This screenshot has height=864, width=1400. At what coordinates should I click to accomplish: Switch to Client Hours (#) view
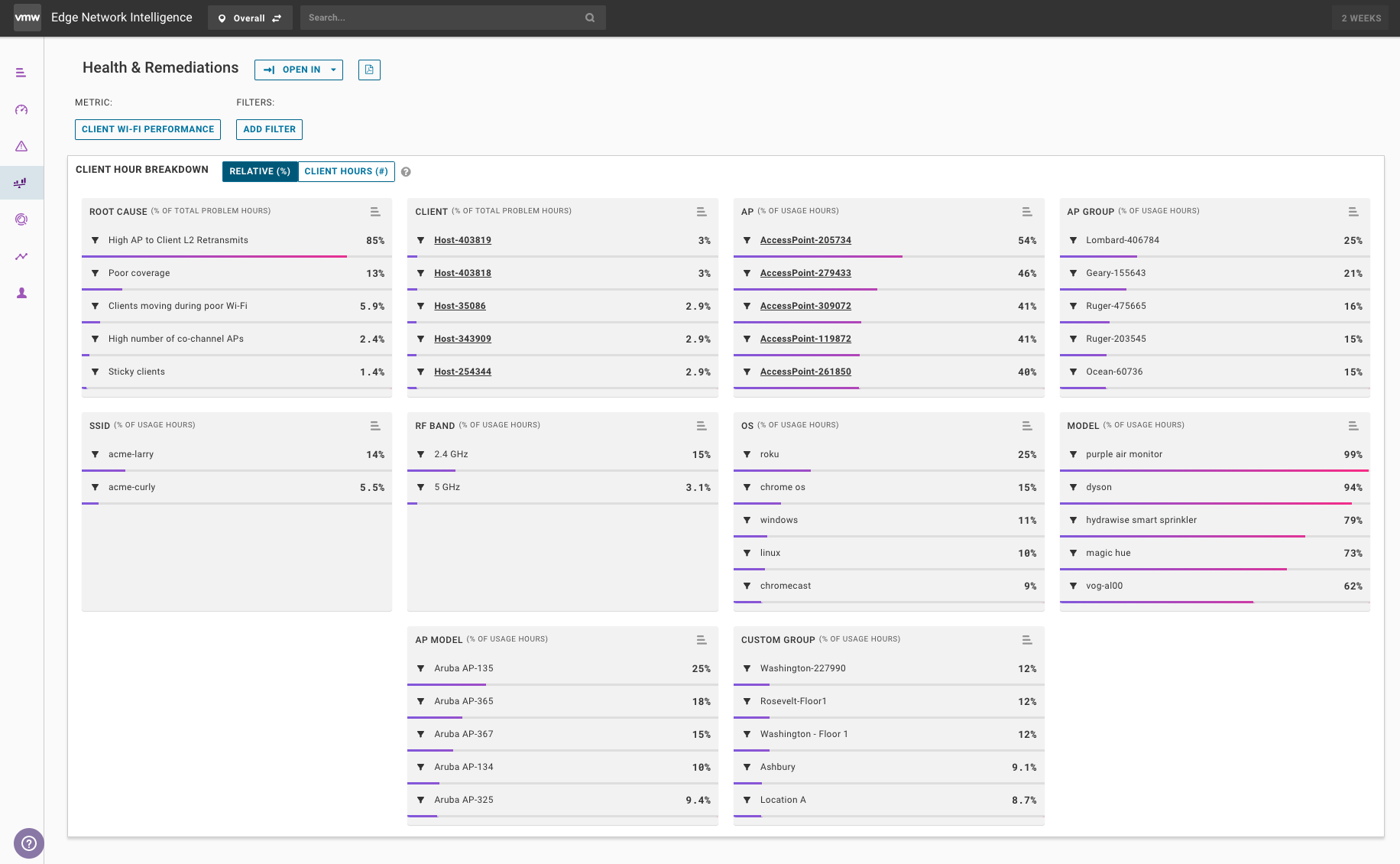pyautogui.click(x=346, y=171)
